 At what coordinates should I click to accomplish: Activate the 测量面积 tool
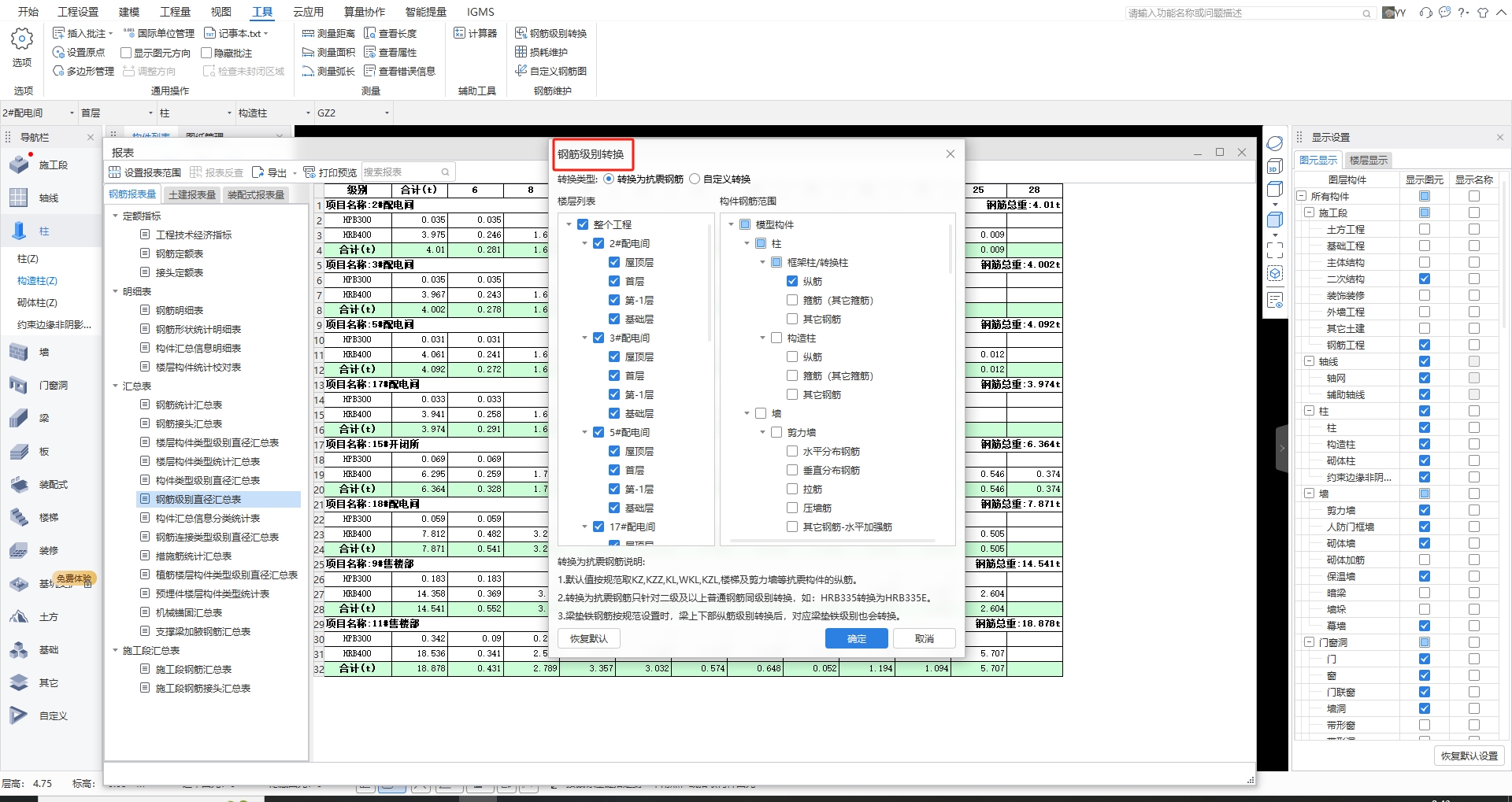pyautogui.click(x=328, y=52)
